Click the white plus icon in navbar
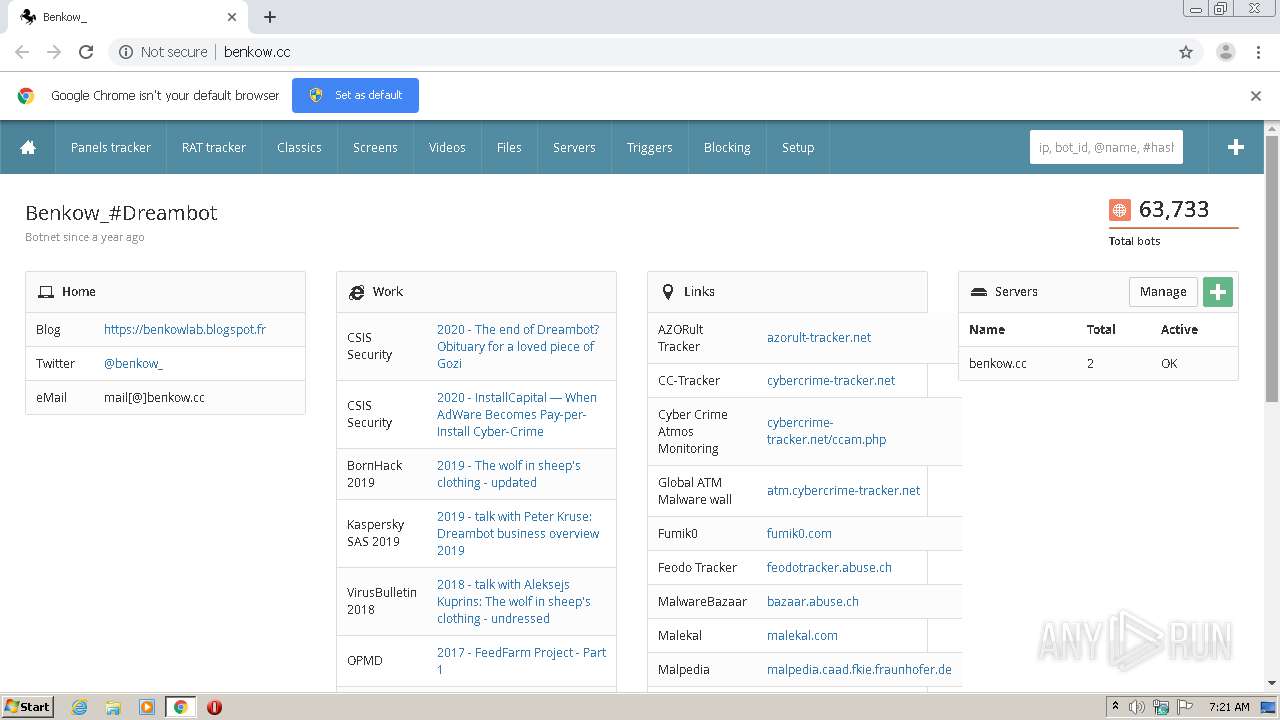Image resolution: width=1280 pixels, height=720 pixels. (x=1236, y=147)
